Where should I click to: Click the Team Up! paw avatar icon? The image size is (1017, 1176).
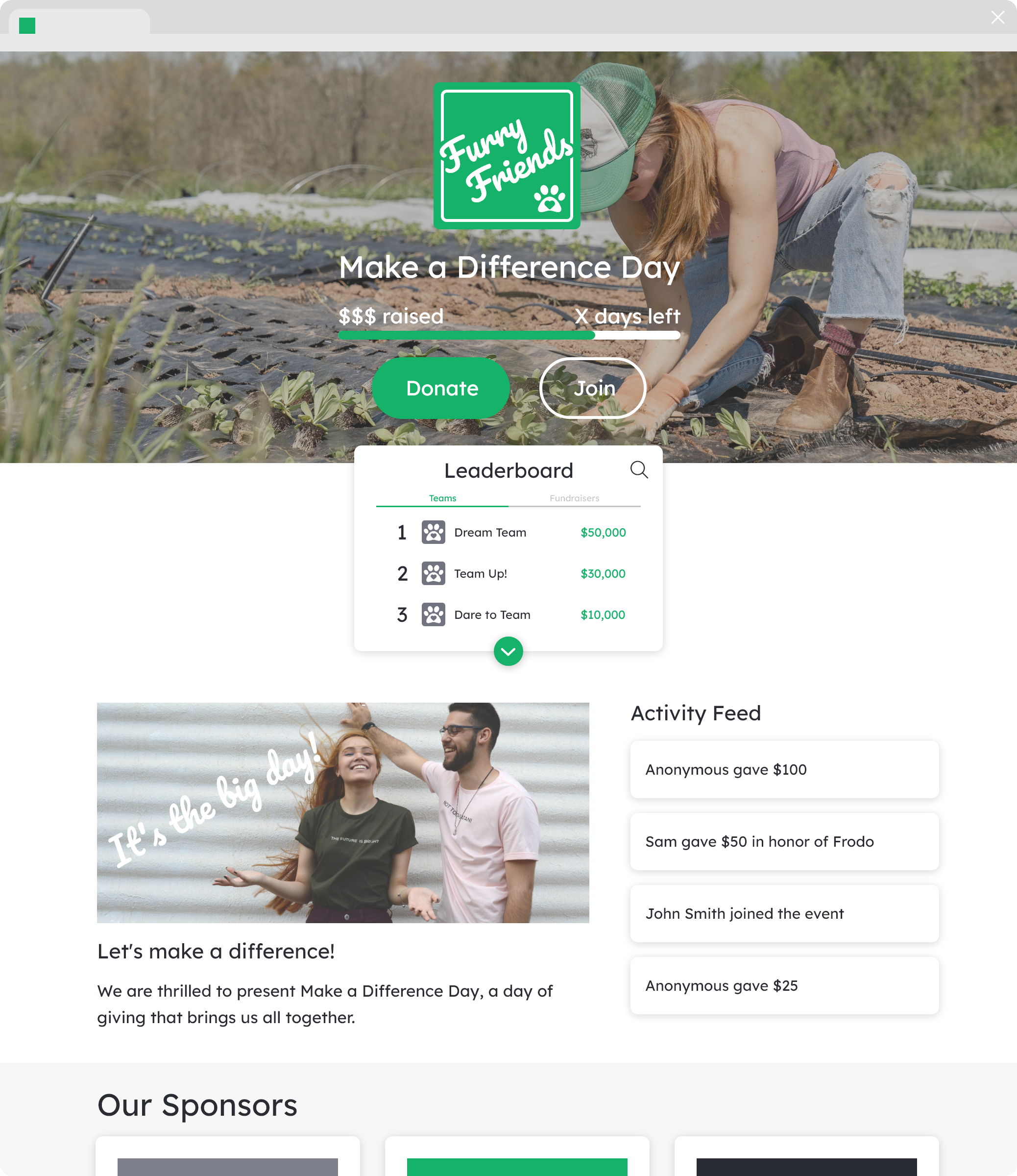point(433,573)
